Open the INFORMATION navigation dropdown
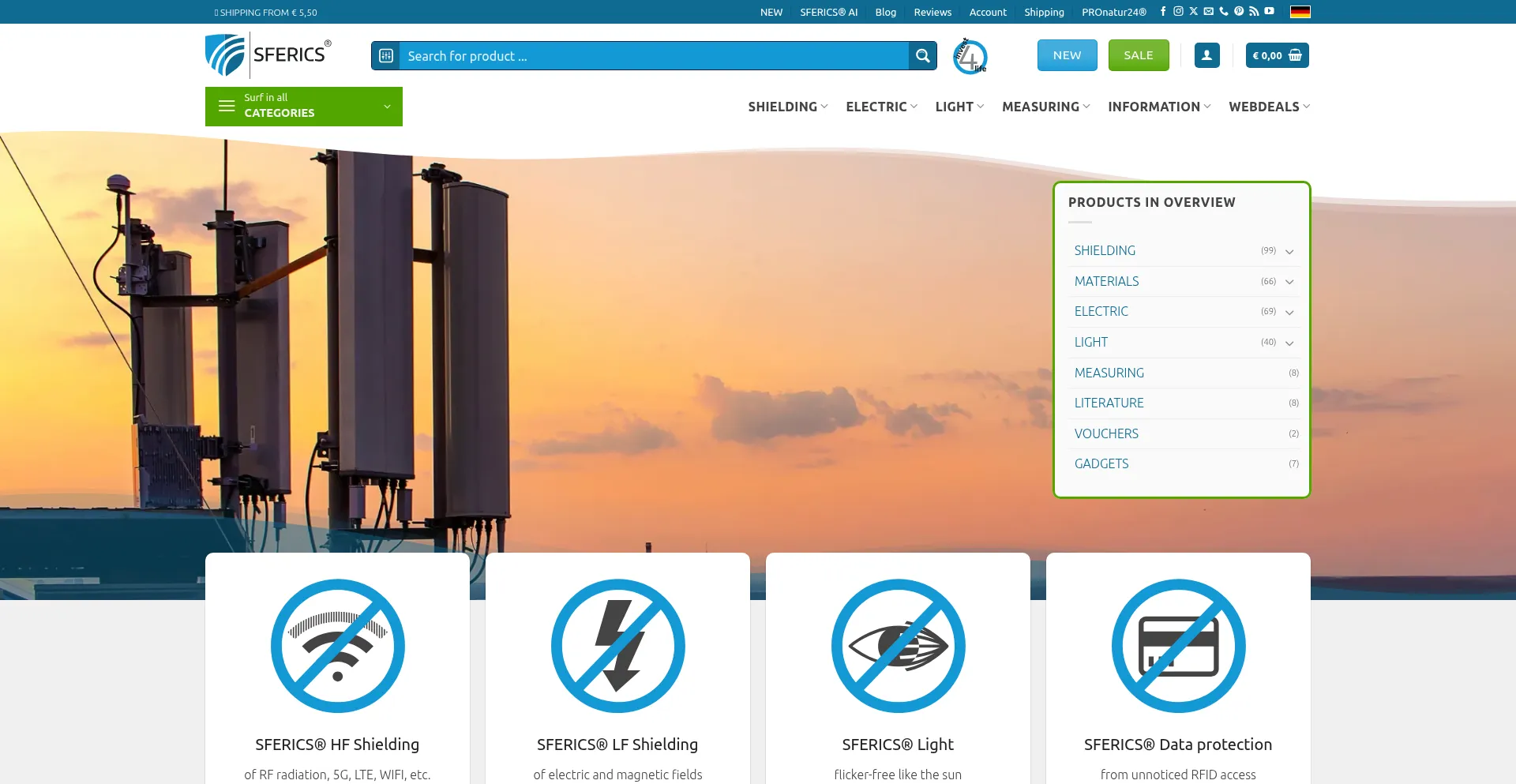 pos(1159,107)
